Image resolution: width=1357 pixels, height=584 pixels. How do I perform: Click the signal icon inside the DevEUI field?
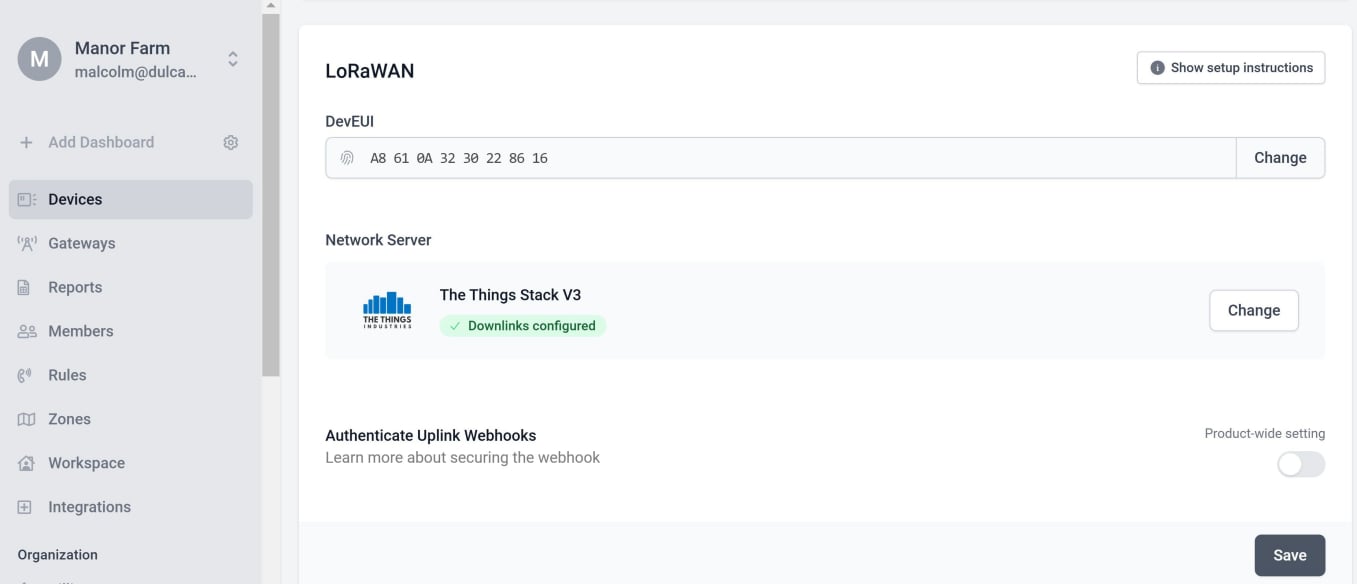click(x=347, y=157)
